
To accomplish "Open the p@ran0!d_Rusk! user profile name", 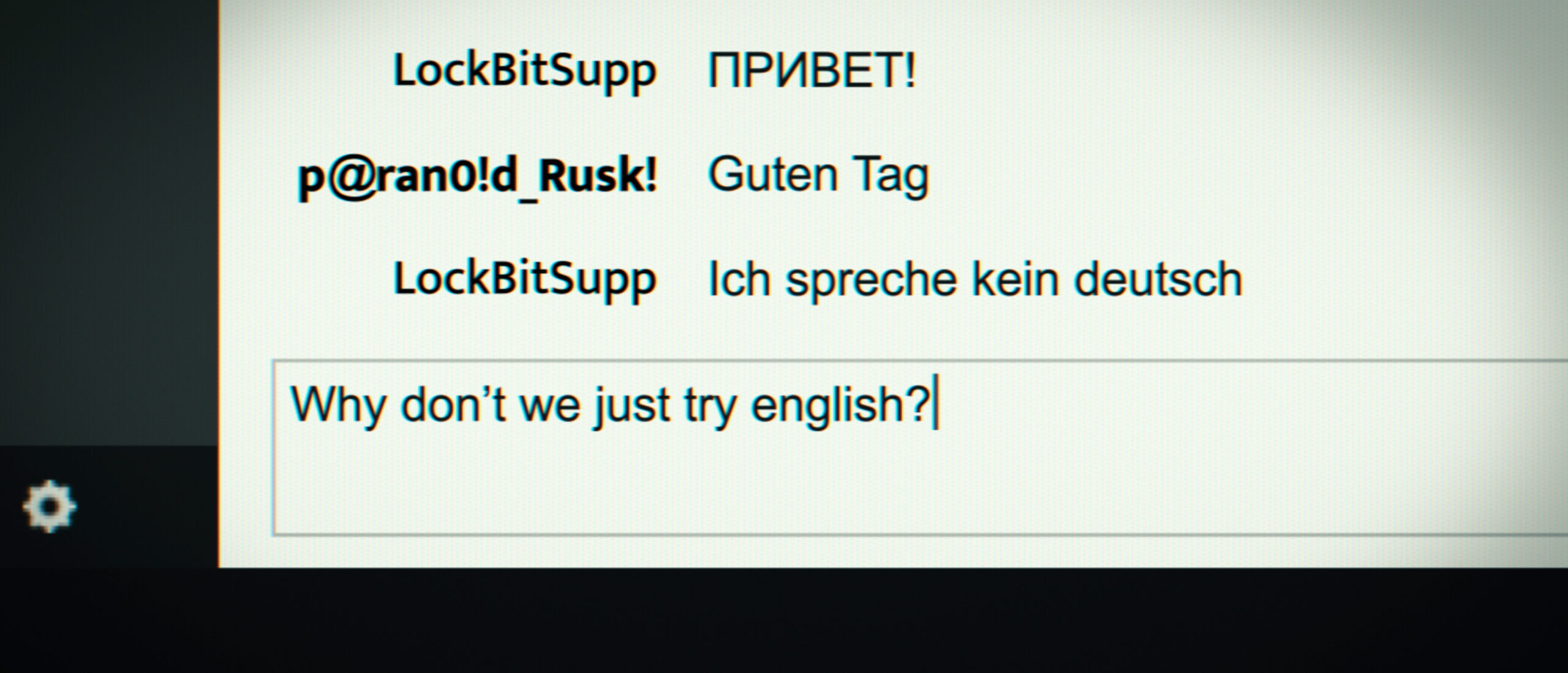I will click(477, 176).
